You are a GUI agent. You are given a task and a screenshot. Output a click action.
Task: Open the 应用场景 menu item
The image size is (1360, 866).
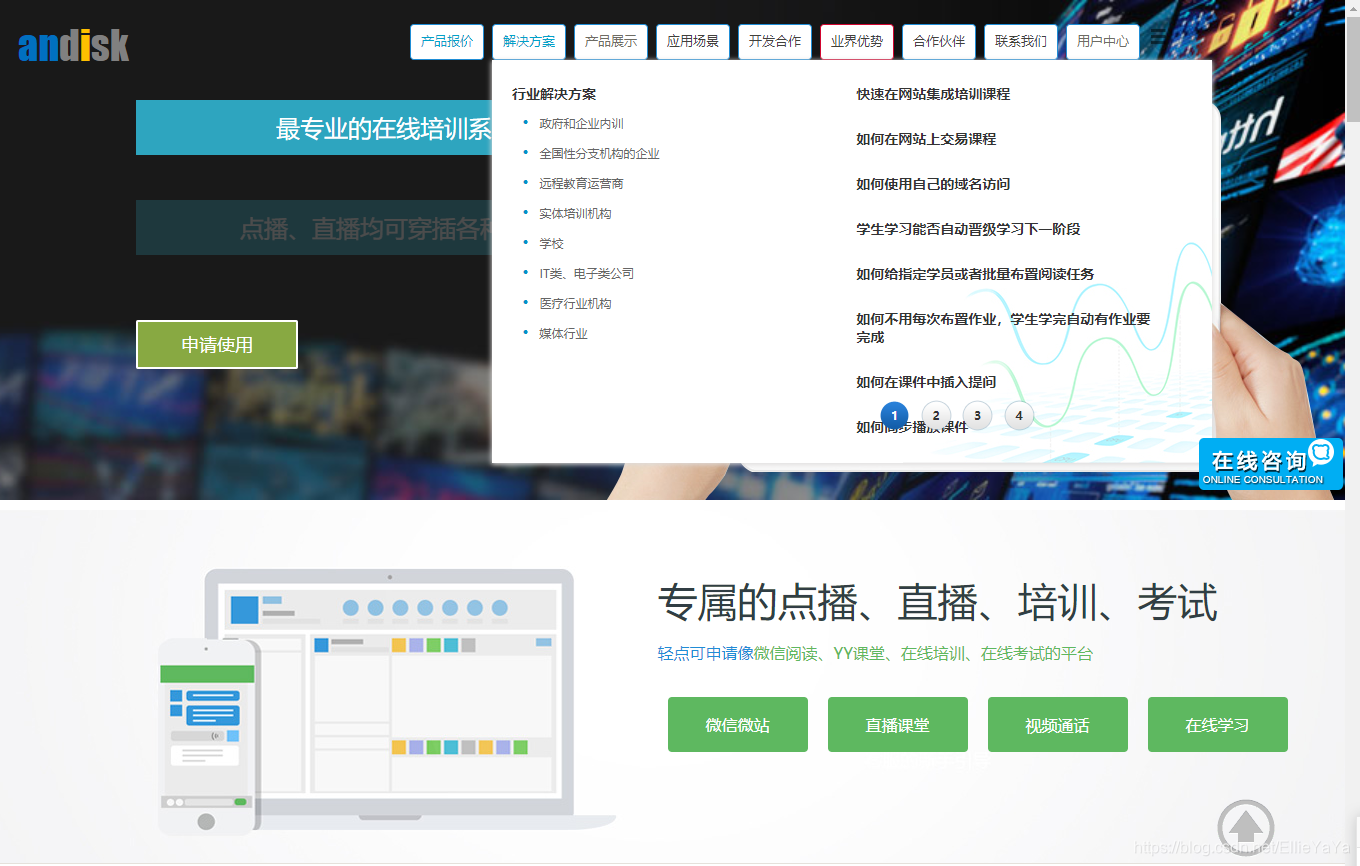[x=692, y=41]
